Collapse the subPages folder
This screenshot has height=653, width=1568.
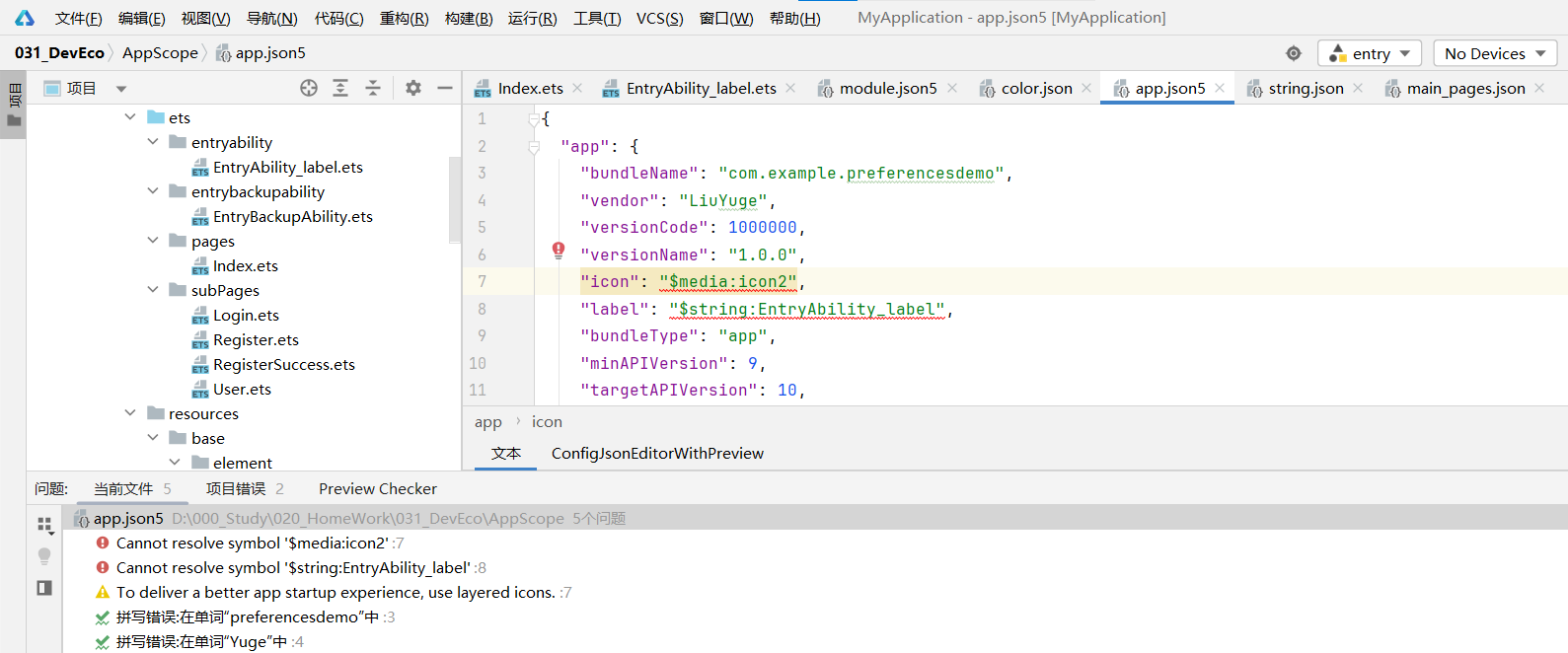pos(153,290)
